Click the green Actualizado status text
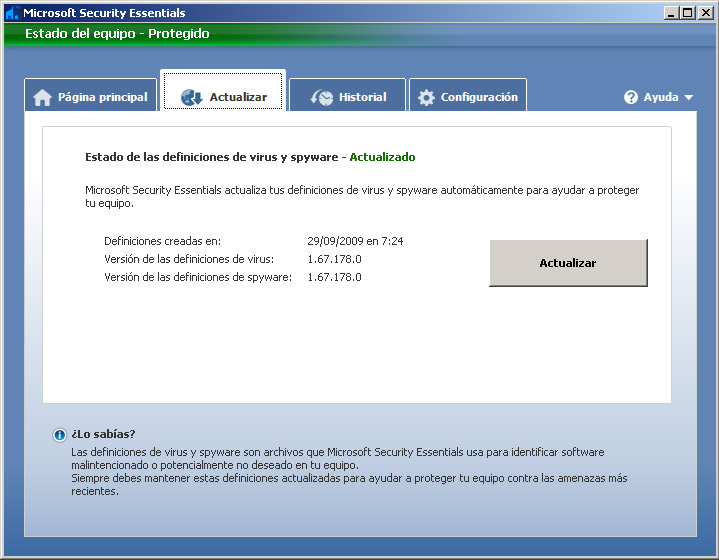 (382, 157)
